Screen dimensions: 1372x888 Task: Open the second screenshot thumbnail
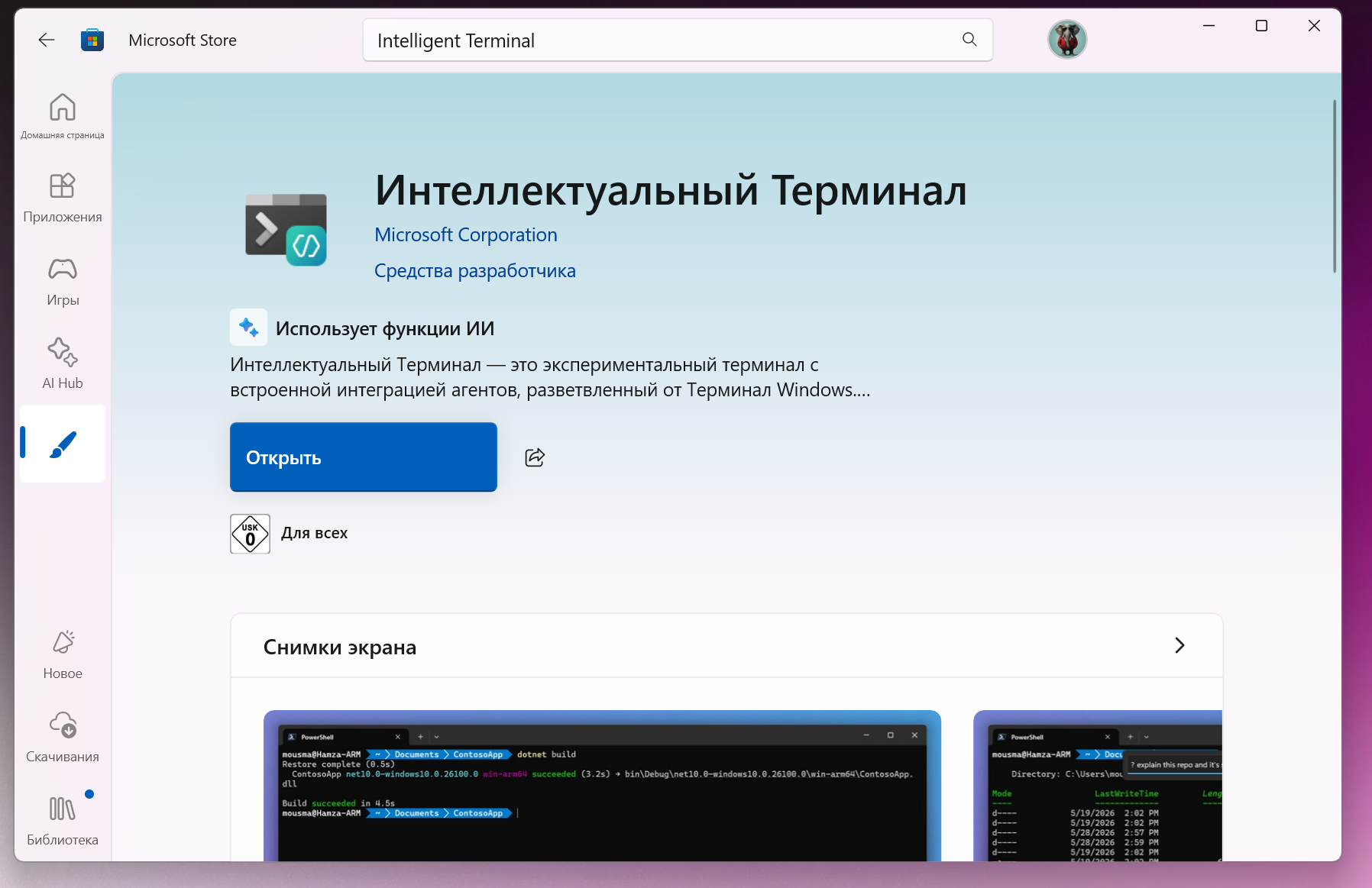(x=1098, y=786)
